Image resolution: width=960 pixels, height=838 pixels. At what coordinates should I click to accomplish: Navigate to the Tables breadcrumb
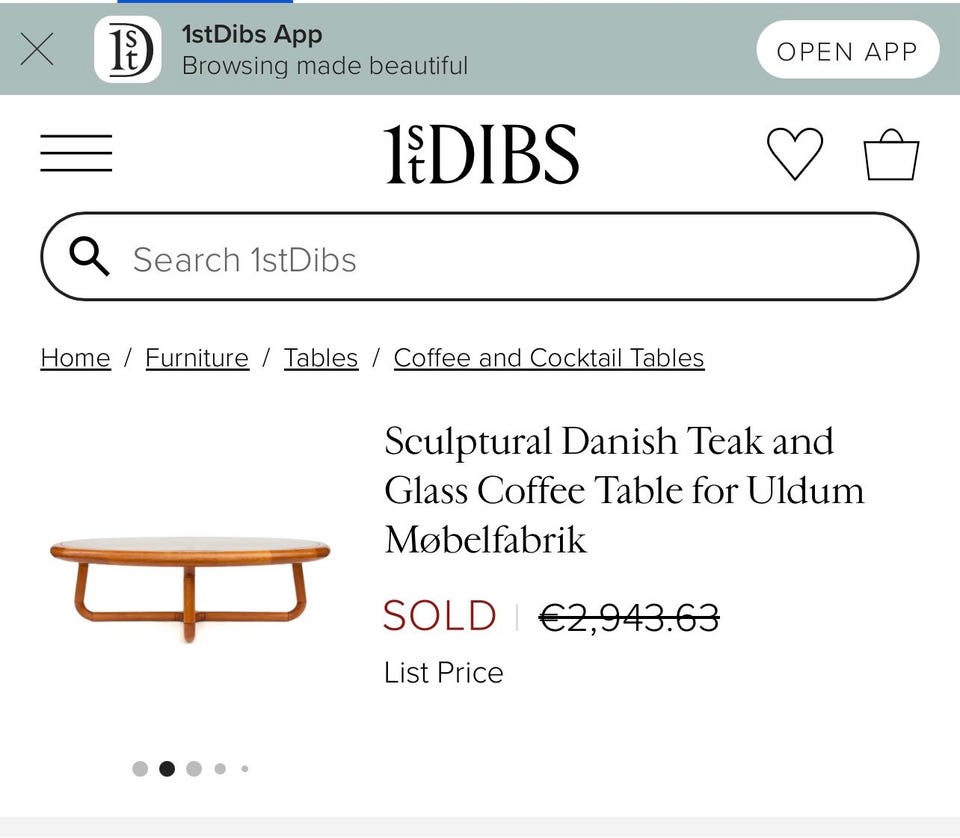[x=321, y=358]
